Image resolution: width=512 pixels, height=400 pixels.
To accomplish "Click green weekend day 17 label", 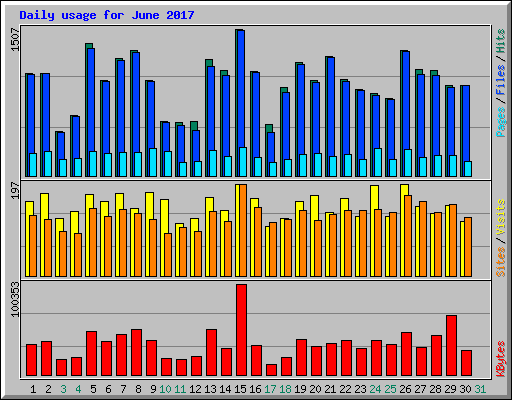I will (x=270, y=389).
